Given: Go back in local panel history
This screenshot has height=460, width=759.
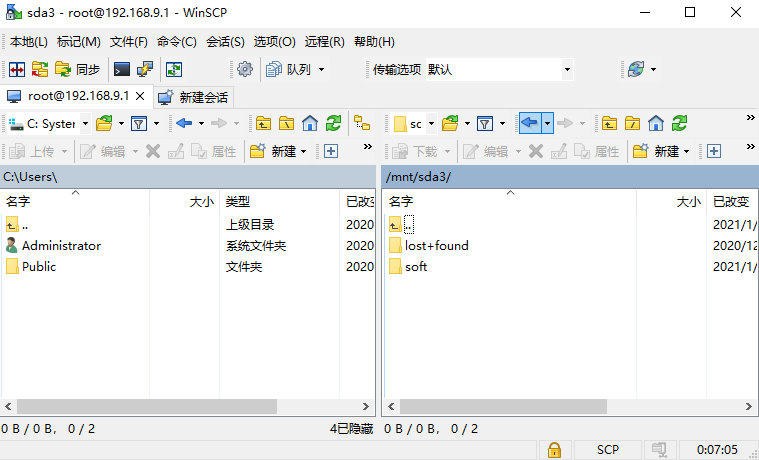Looking at the screenshot, I should coord(184,124).
